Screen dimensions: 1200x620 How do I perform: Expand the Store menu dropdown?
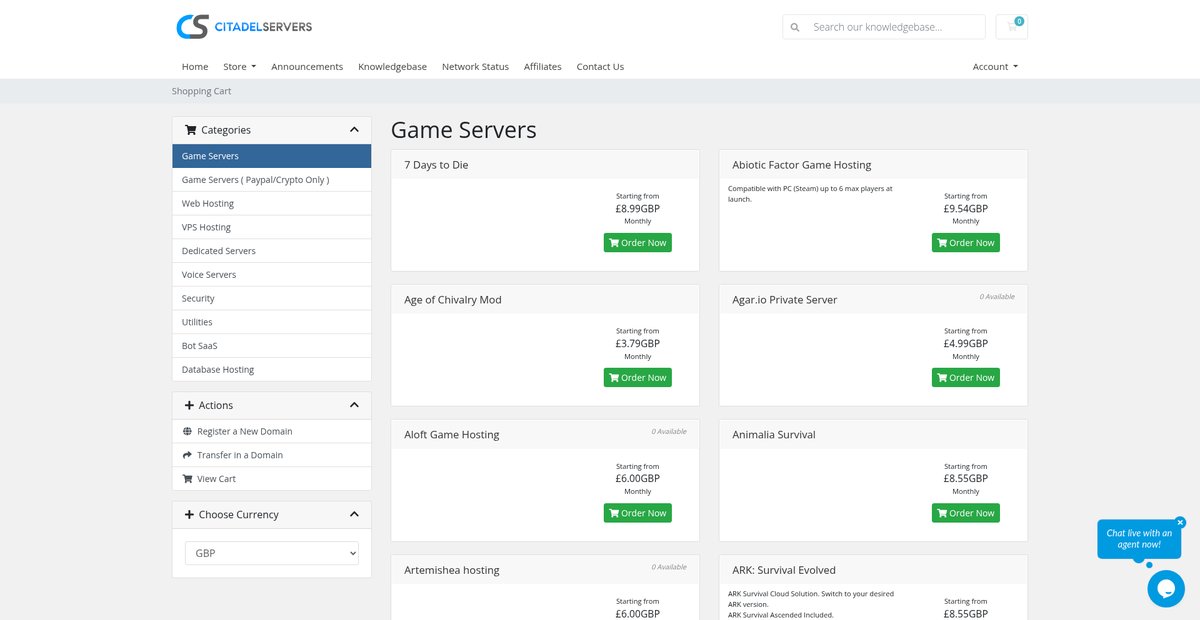[239, 67]
